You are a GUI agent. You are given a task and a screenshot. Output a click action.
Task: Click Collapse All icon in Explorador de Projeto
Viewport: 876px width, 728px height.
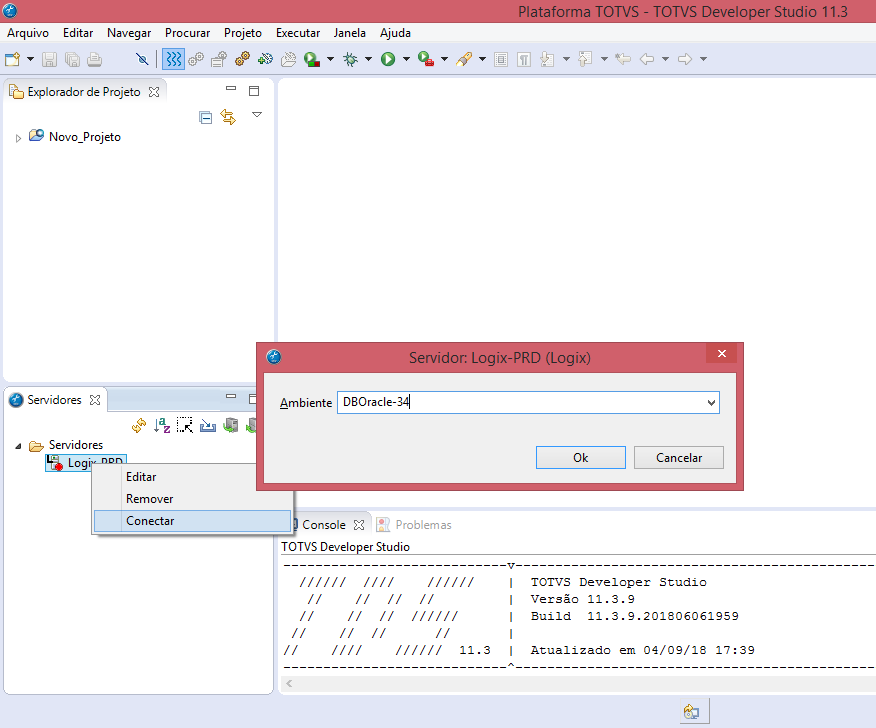(206, 117)
